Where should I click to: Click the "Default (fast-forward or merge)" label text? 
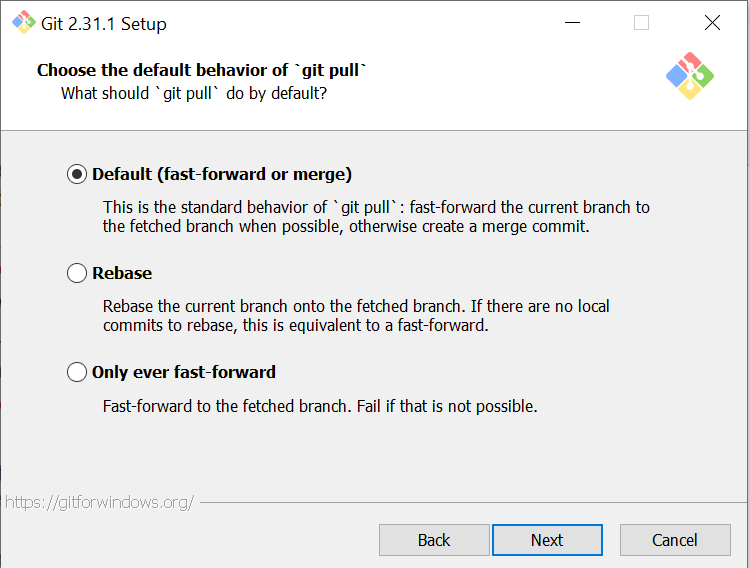(x=222, y=174)
